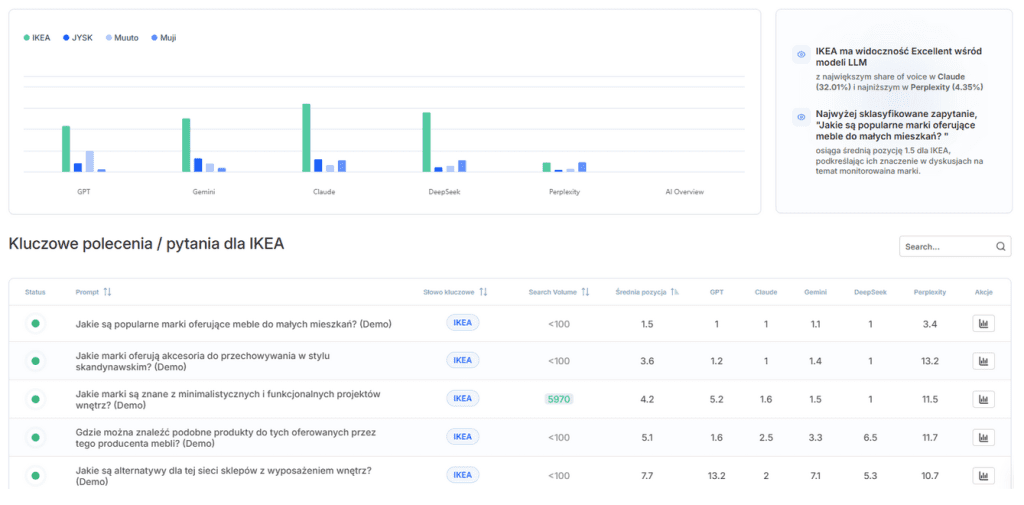Click Perplexity column header in table
The image size is (1024, 505).
tap(930, 292)
